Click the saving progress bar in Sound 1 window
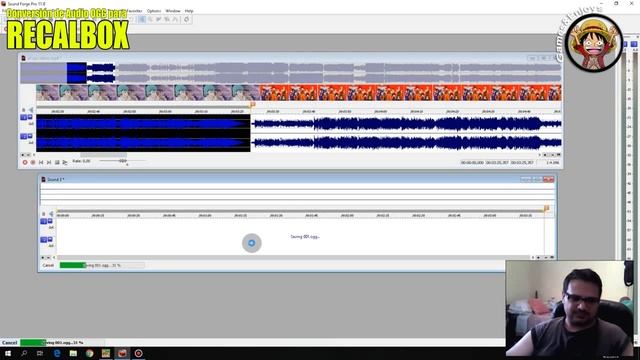Screen dimensions: 640x360 102,265
